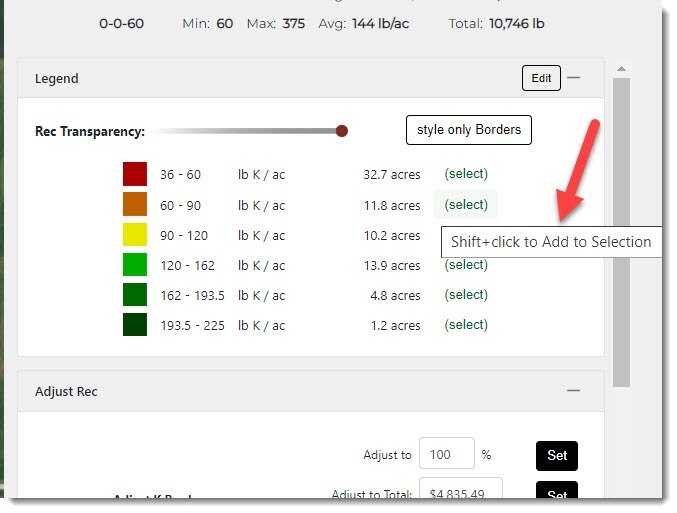Collapse the Adjust Rec panel
The image size is (677, 513).
[x=573, y=391]
